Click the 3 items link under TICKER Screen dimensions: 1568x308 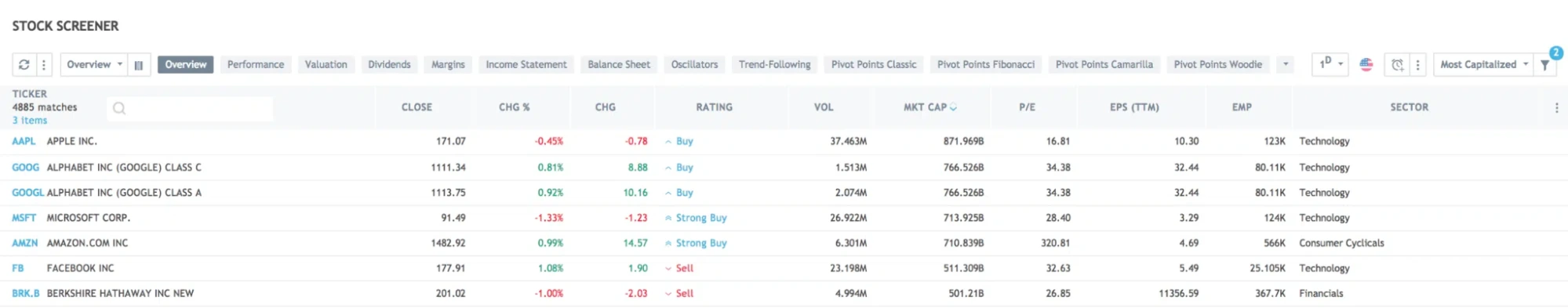pos(30,121)
